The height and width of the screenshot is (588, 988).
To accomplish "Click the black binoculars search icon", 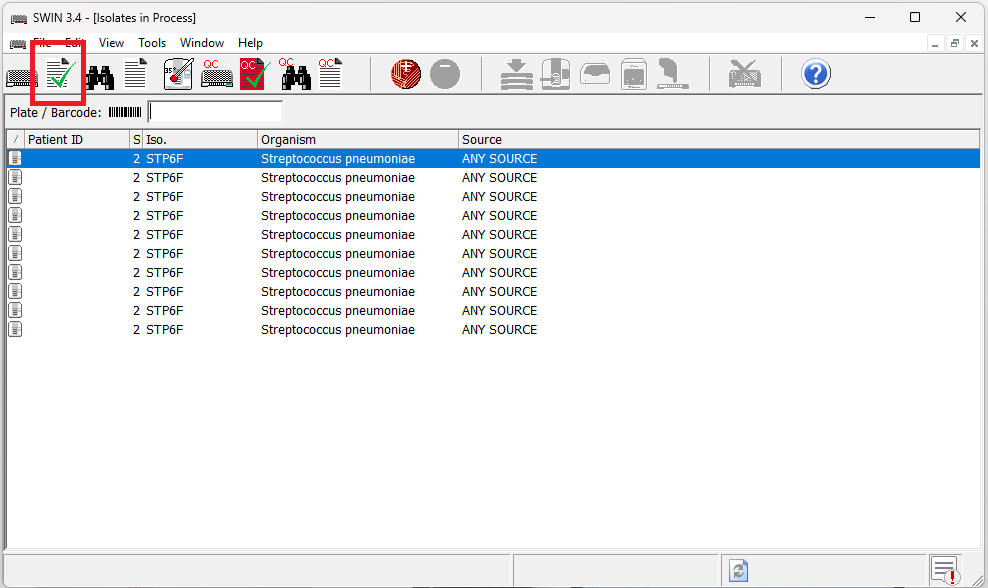I will tap(100, 77).
